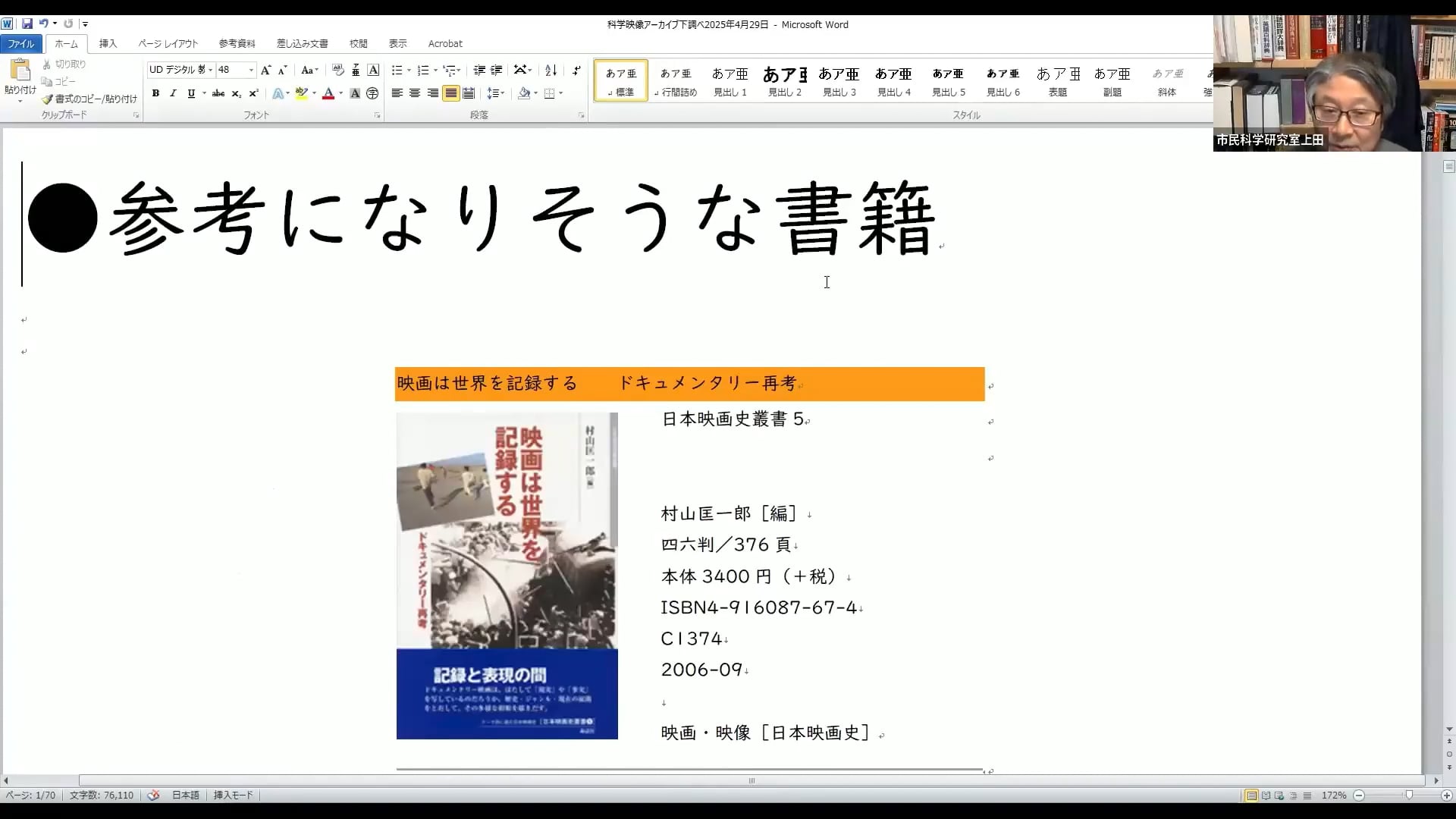Viewport: 1456px width, 819px height.
Task: Expand the numbered list dropdown arrow
Action: tap(435, 70)
